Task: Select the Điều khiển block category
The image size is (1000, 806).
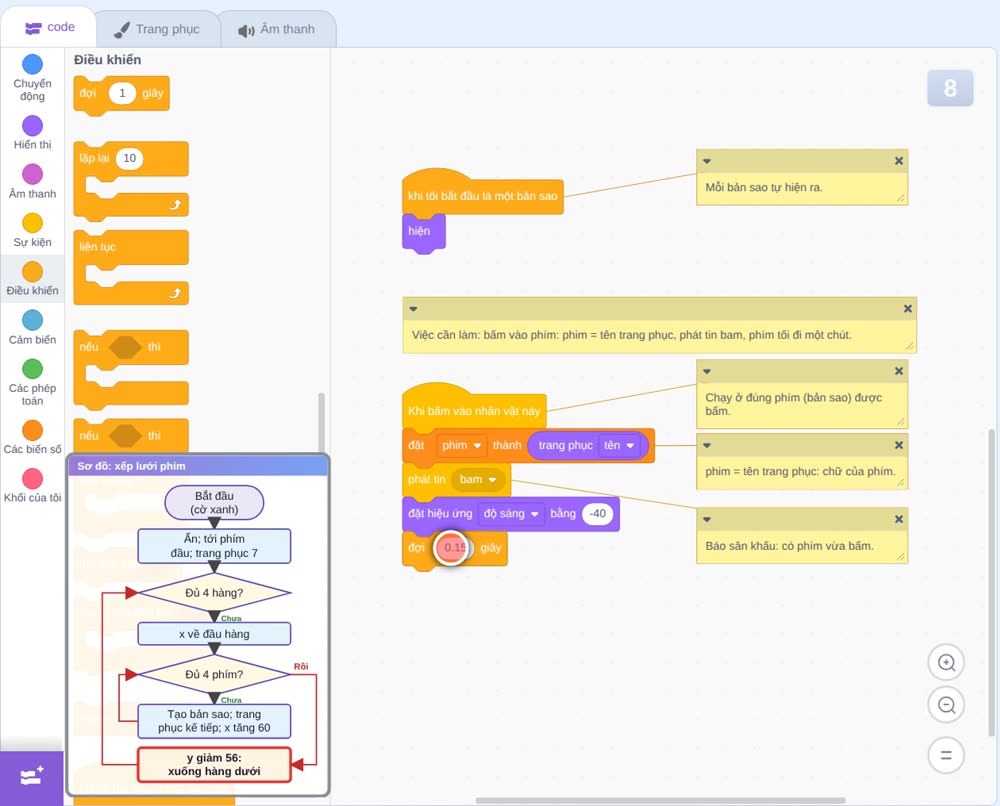Action: (x=32, y=279)
